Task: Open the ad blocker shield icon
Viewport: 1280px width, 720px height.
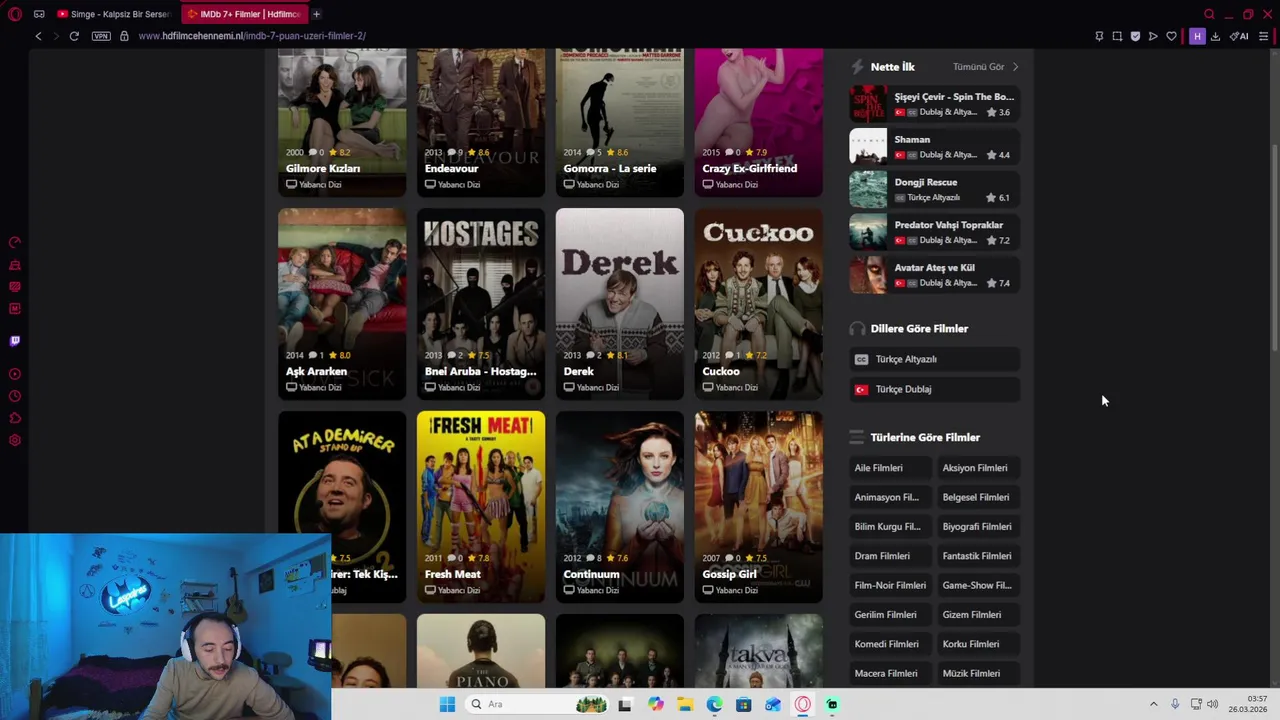Action: [1135, 36]
